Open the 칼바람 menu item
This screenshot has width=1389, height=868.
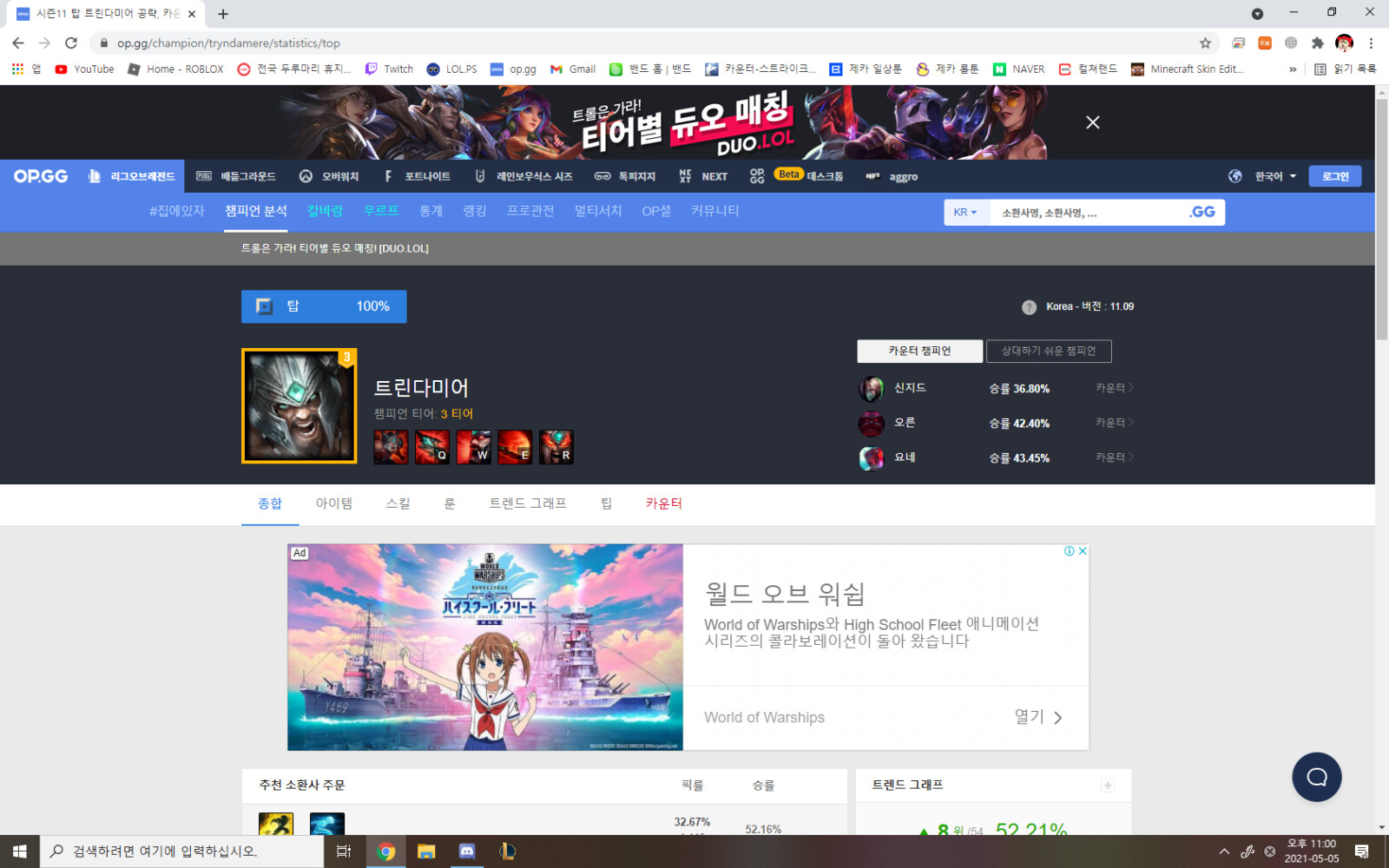point(326,211)
